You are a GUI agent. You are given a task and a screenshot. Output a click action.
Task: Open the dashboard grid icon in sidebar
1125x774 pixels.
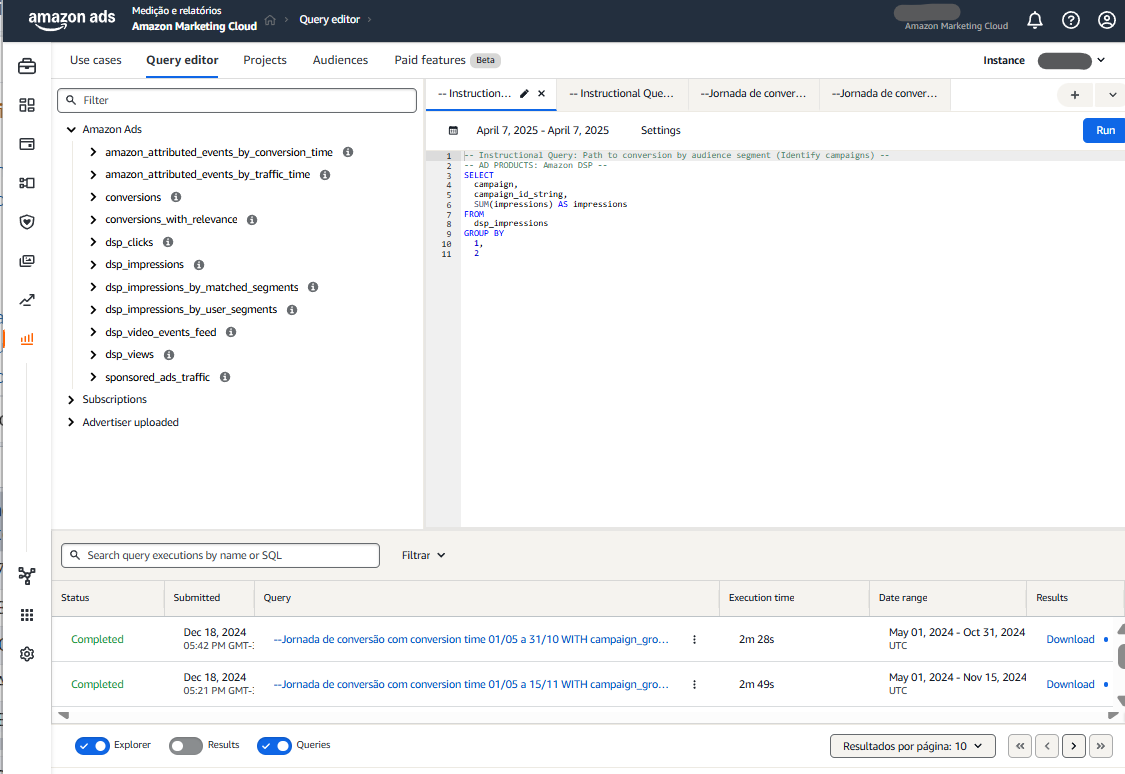tap(27, 105)
